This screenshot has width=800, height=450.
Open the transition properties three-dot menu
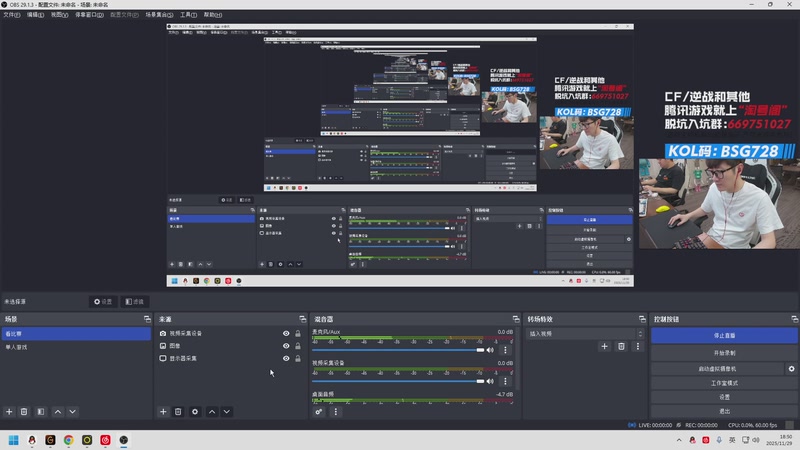[637, 346]
